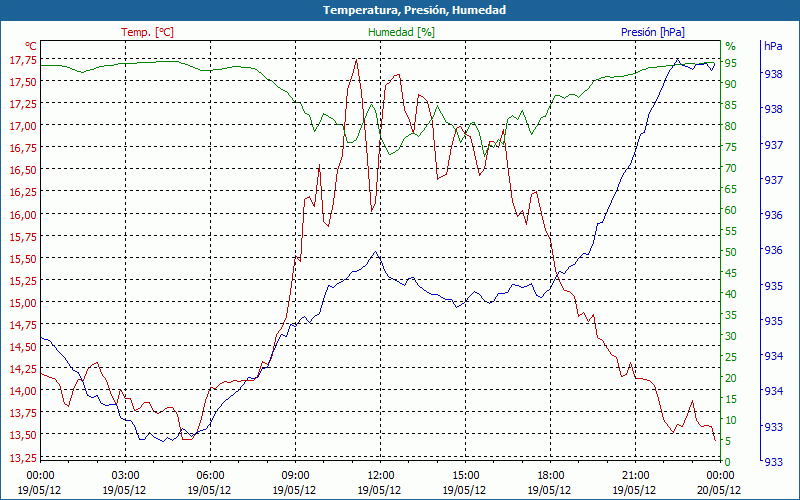
Task: Click the '06:00' time axis label
Action: pyautogui.click(x=210, y=476)
